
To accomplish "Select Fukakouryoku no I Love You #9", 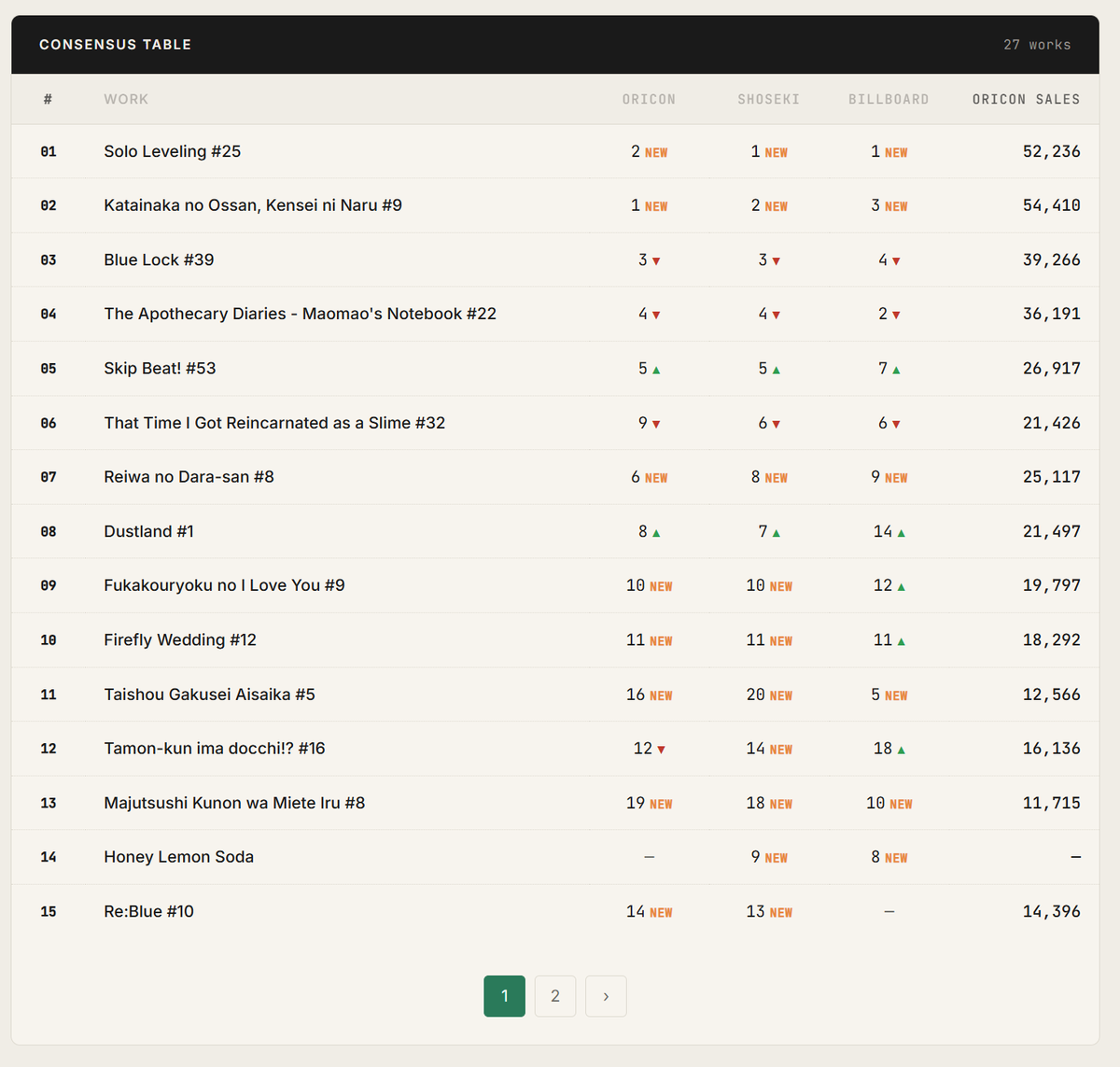I will coord(224,585).
